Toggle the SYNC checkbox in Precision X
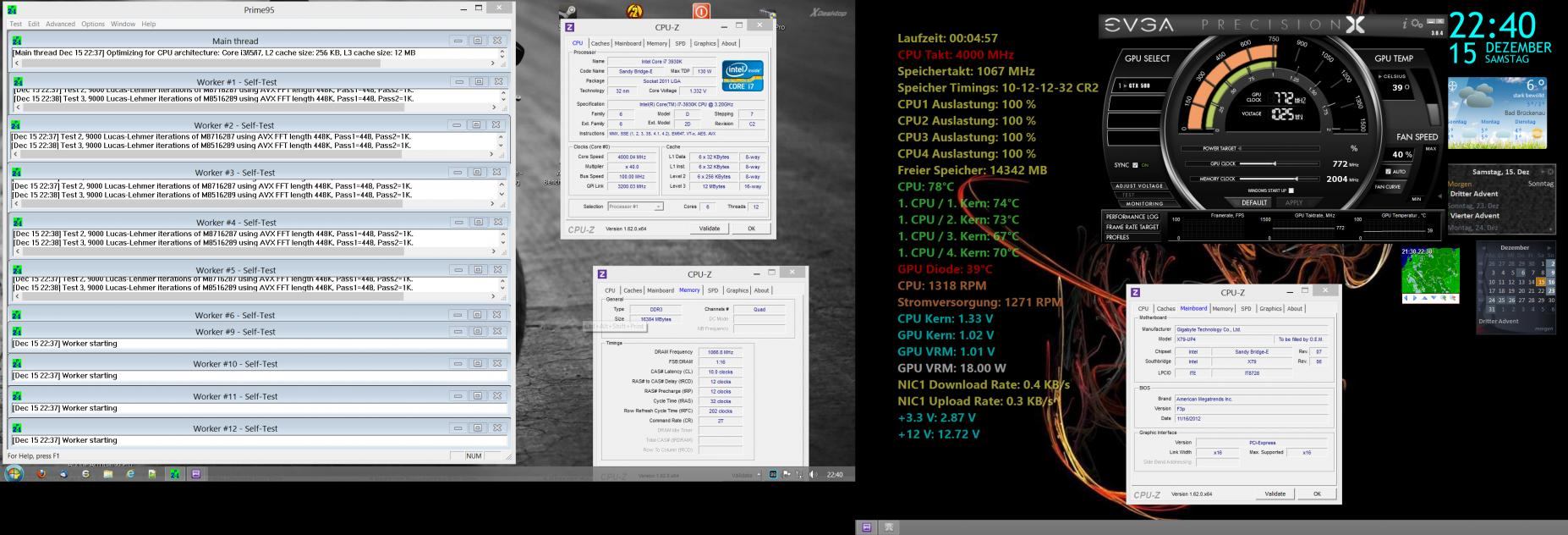Viewport: 1568px width, 535px height. pyautogui.click(x=1135, y=165)
